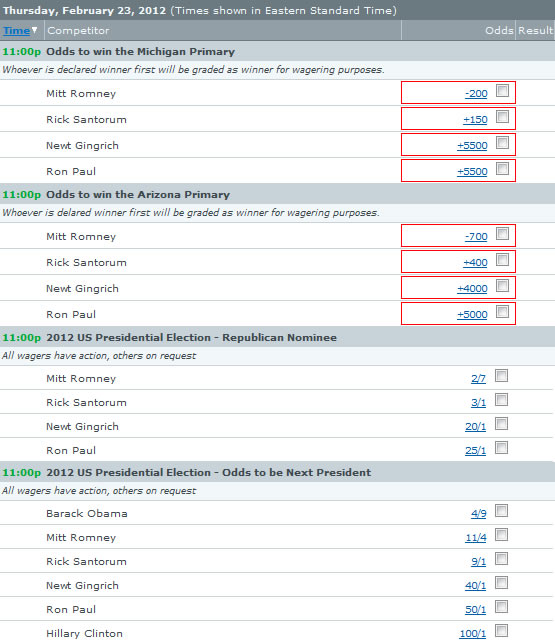Select Rick Santorum's +150 Michigan odds
555x644 pixels.
(x=475, y=120)
